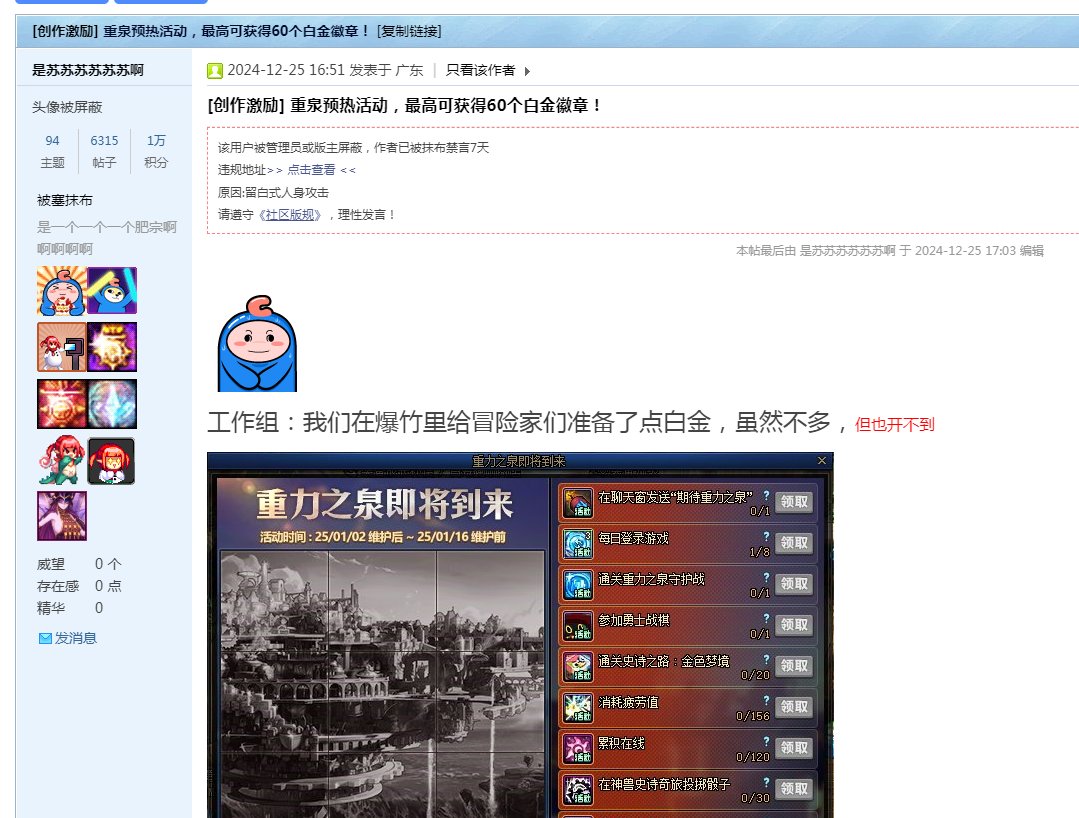Close the 重力之泉即将到来 event window
Viewport: 1079px width, 818px height.
(822, 461)
